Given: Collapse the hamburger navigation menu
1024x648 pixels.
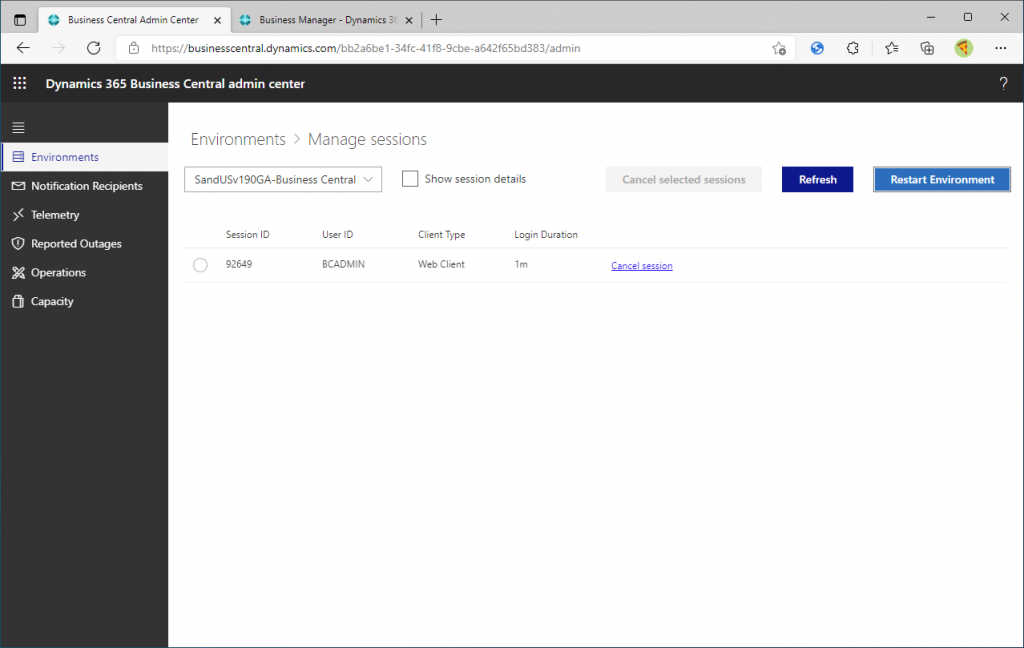Looking at the screenshot, I should pos(18,128).
